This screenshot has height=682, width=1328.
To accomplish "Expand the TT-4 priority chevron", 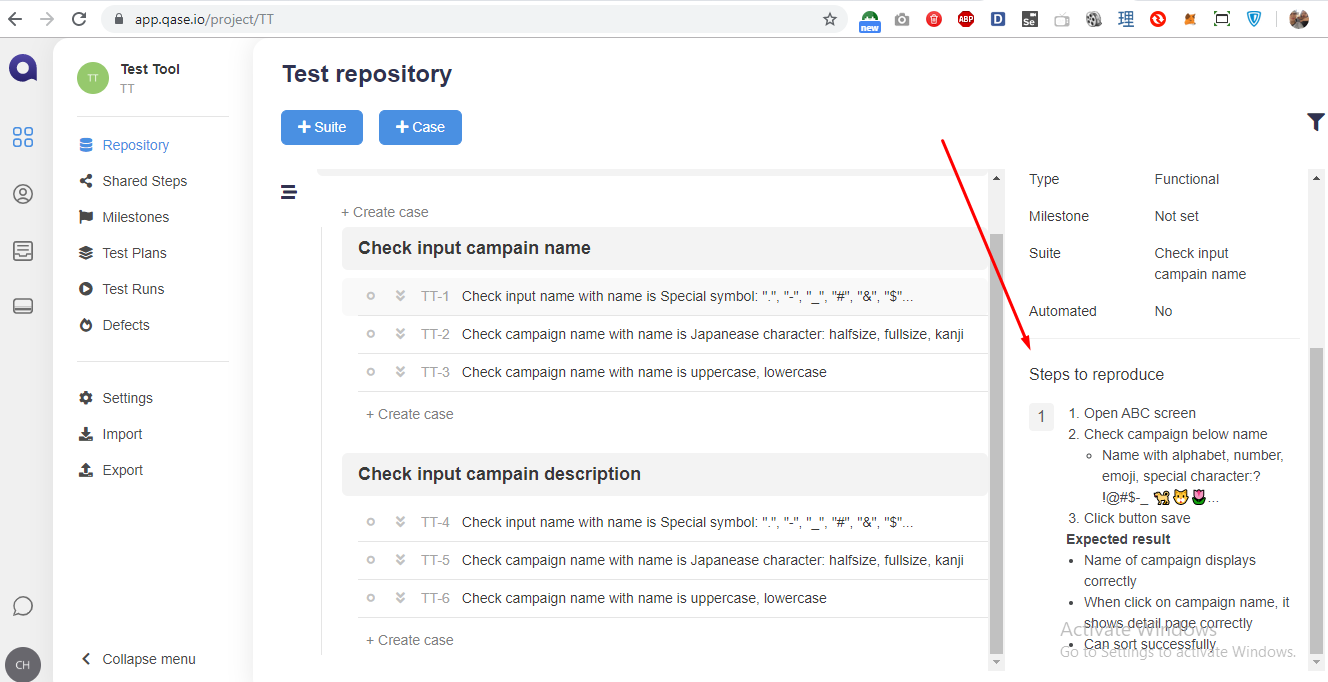I will tap(400, 522).
